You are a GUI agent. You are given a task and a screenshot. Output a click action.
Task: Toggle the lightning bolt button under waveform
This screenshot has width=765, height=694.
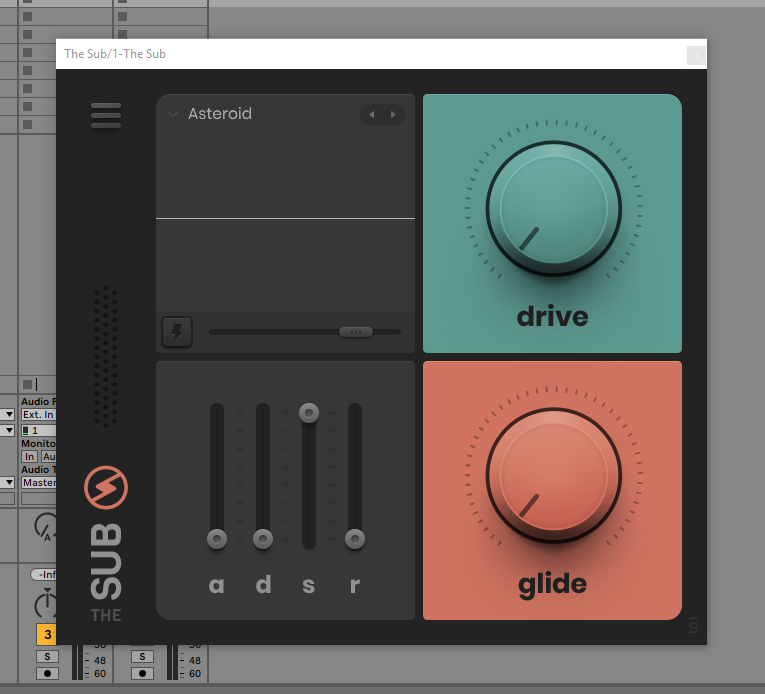177,332
